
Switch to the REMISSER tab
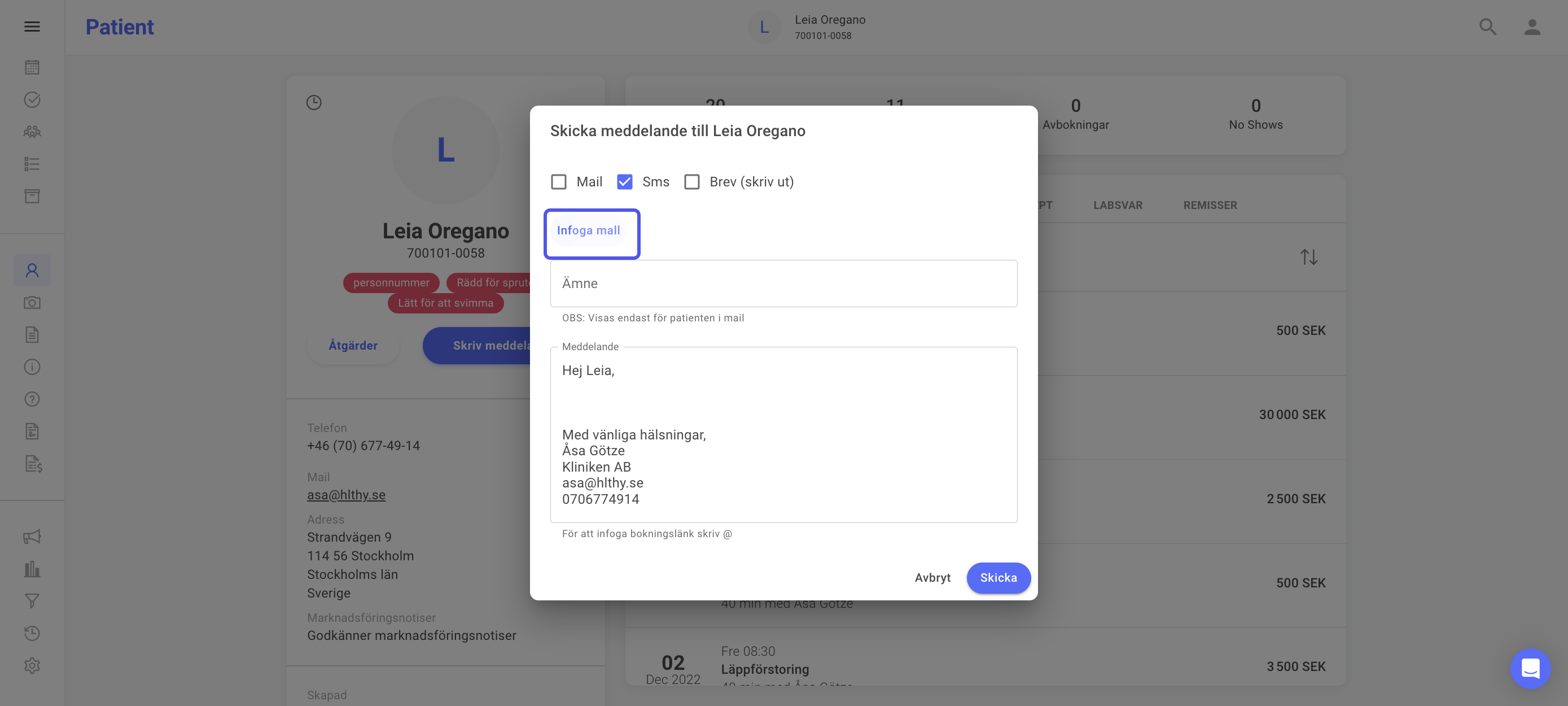1210,205
